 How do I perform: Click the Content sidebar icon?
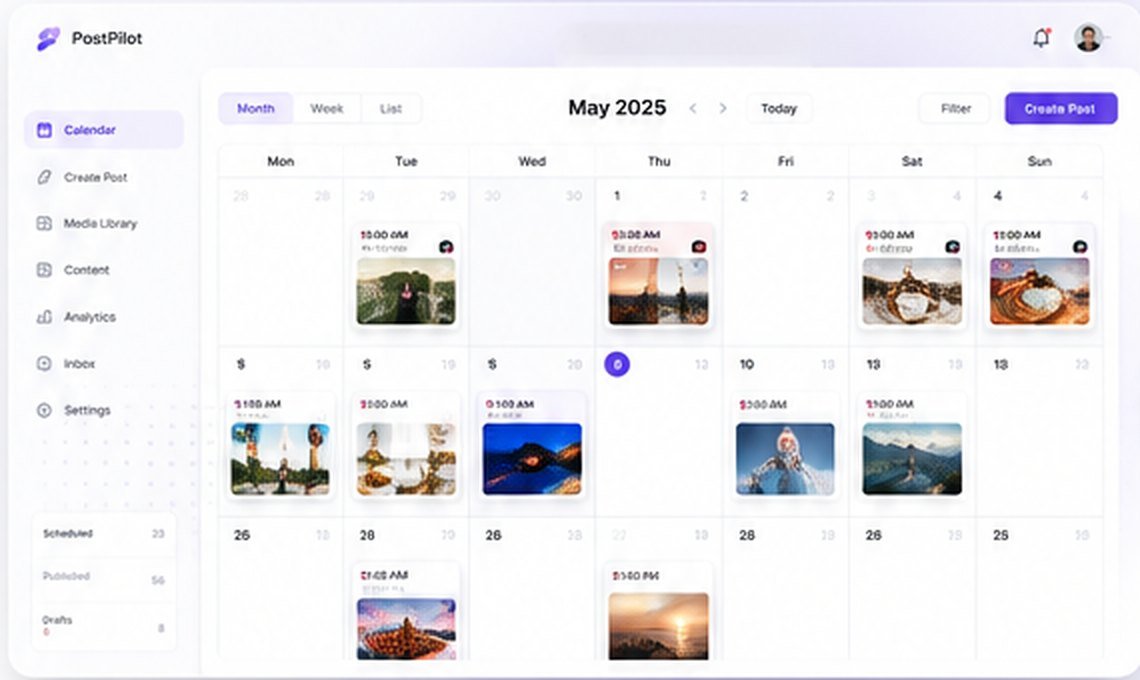(44, 270)
